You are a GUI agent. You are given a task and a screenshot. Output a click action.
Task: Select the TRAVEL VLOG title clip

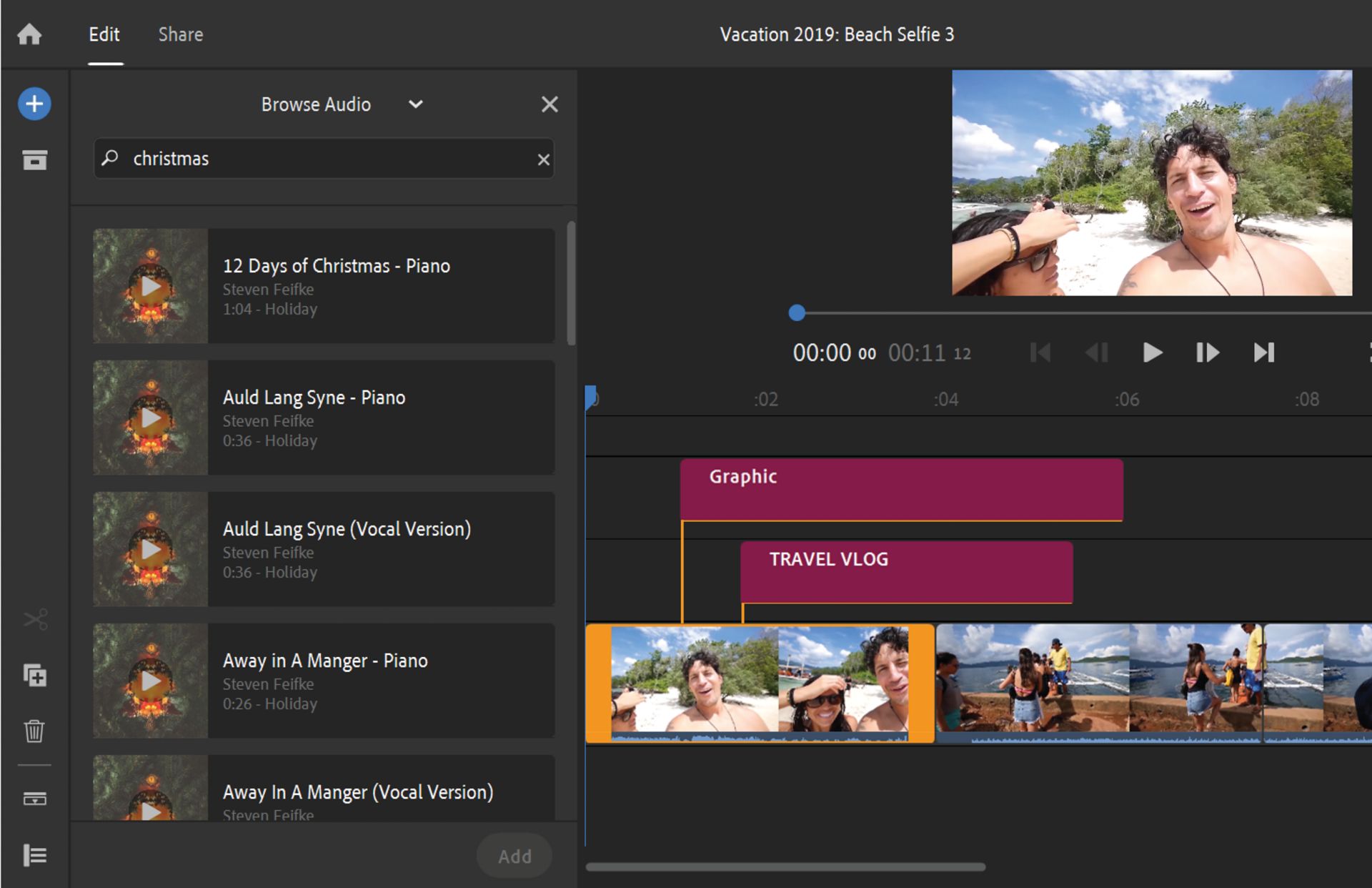point(906,572)
